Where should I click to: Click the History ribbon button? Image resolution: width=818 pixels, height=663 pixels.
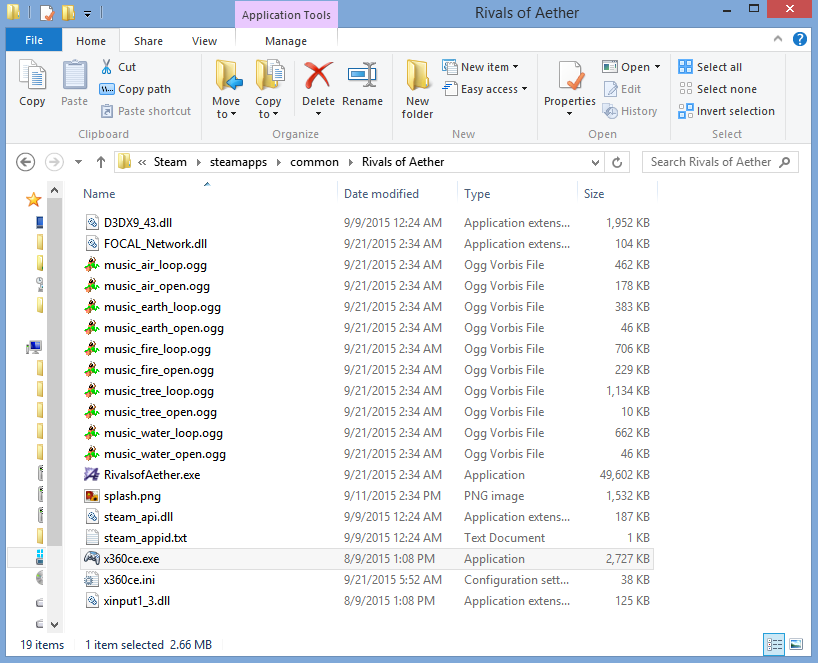click(x=630, y=111)
